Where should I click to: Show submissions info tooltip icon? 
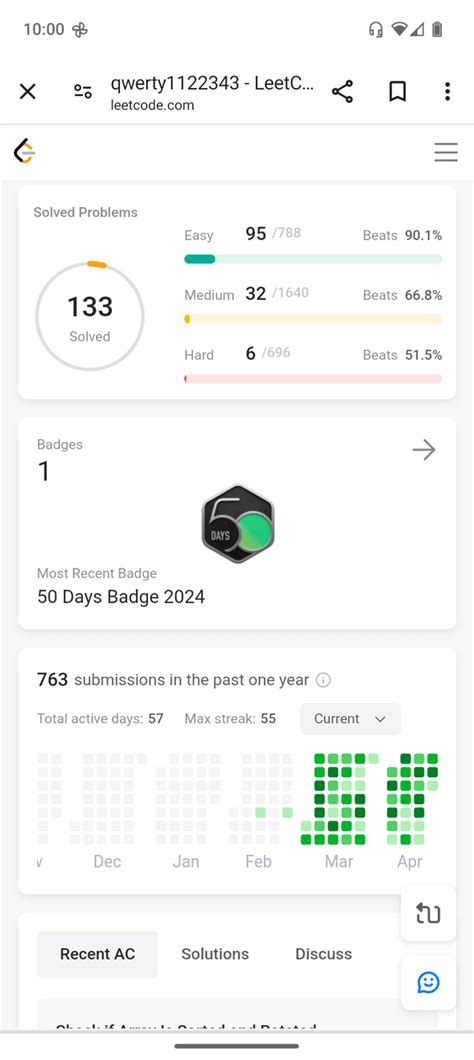(323, 680)
